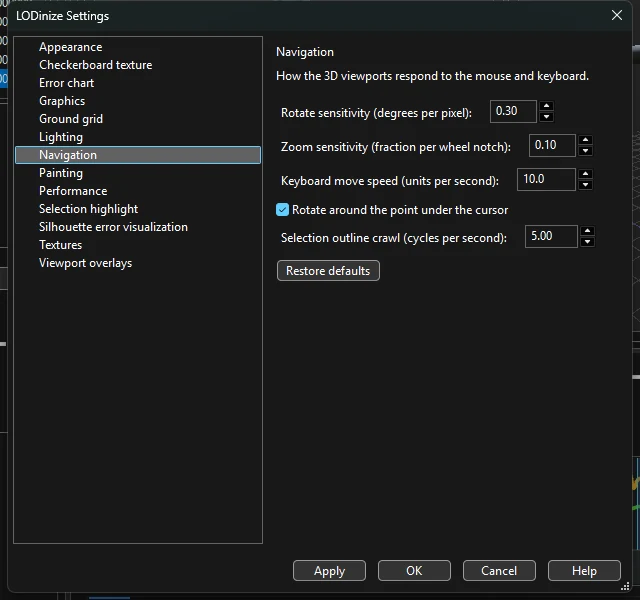Increase Selection outline crawl with up arrow
The width and height of the screenshot is (640, 600).
coord(587,231)
